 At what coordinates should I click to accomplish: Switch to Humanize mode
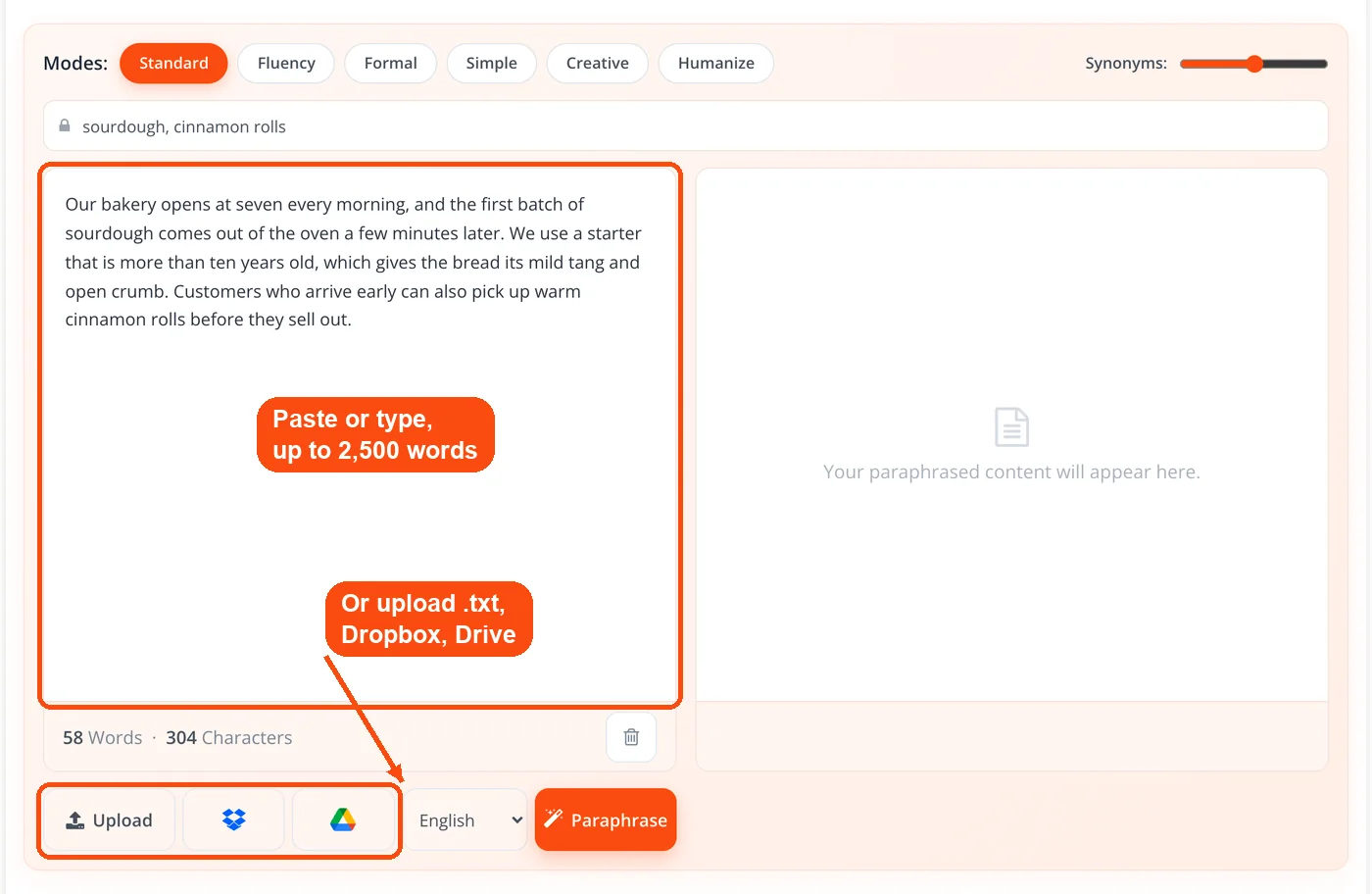pyautogui.click(x=716, y=63)
